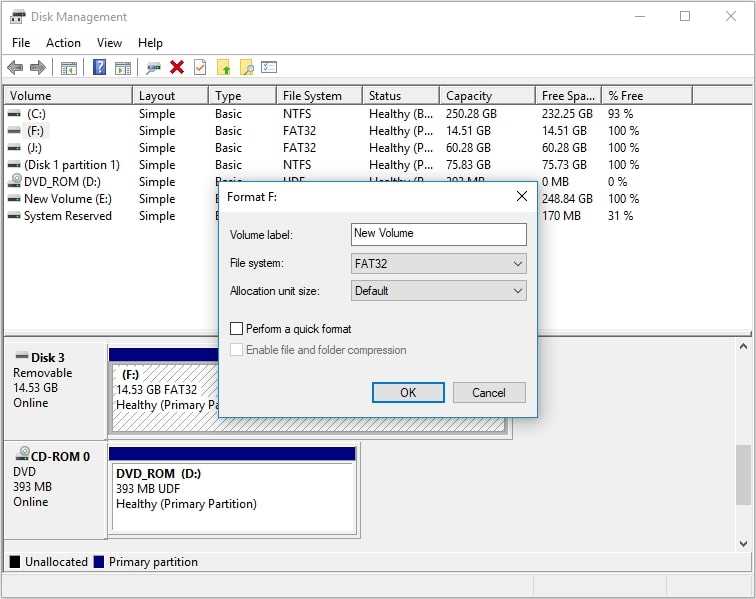The image size is (756, 599).
Task: Click the disk pane scroll down arrow
Action: click(743, 544)
